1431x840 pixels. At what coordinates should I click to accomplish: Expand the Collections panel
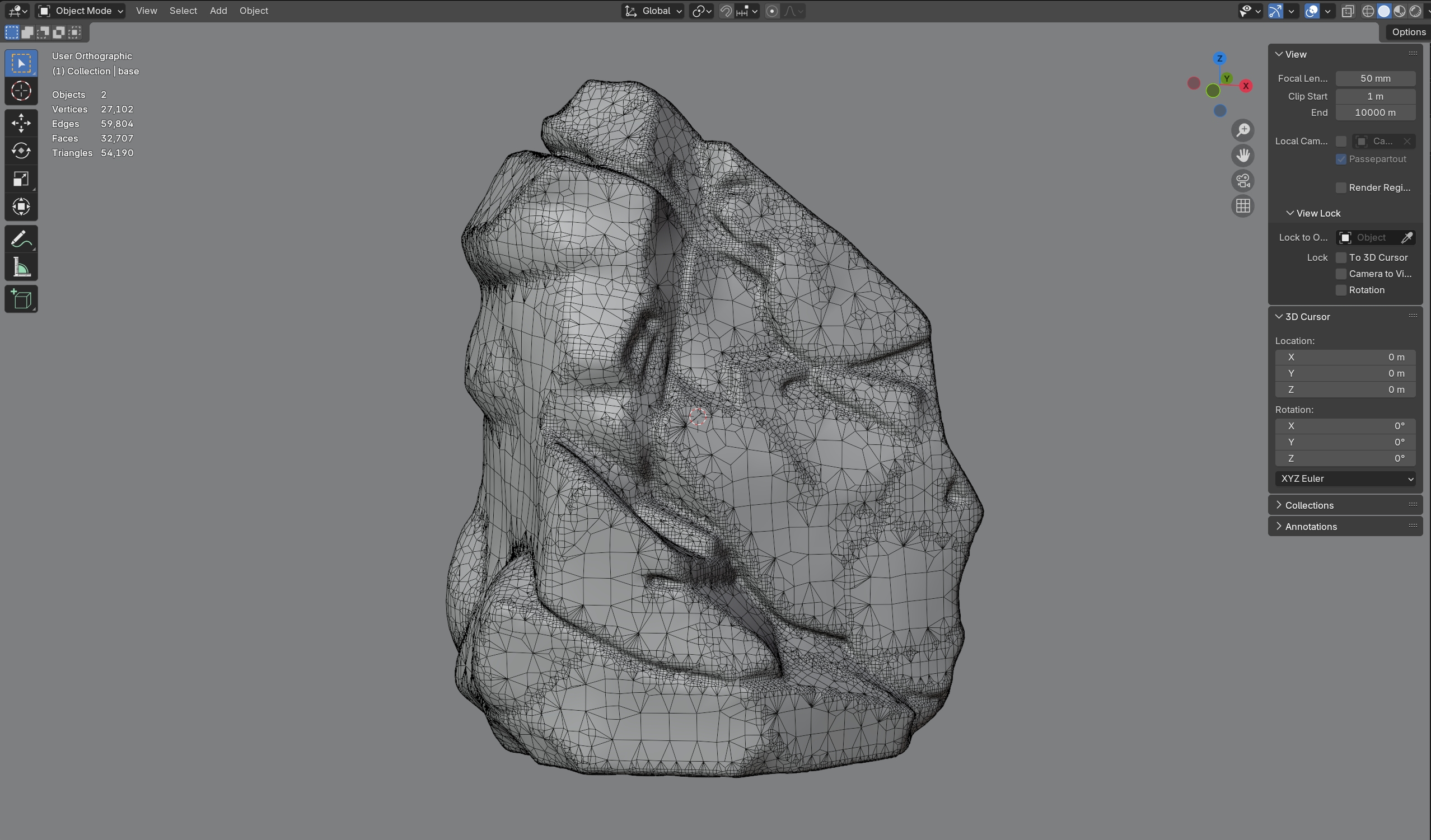click(x=1309, y=505)
